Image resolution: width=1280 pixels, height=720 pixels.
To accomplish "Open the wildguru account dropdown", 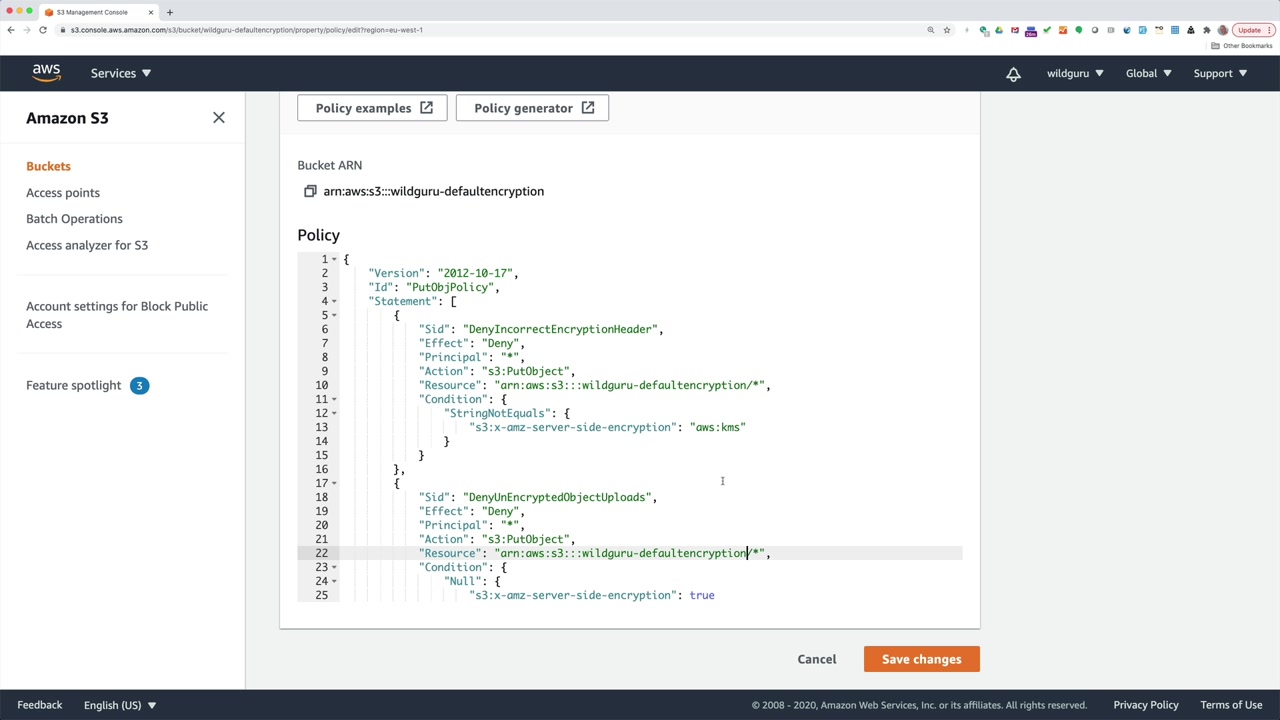I will (1075, 73).
